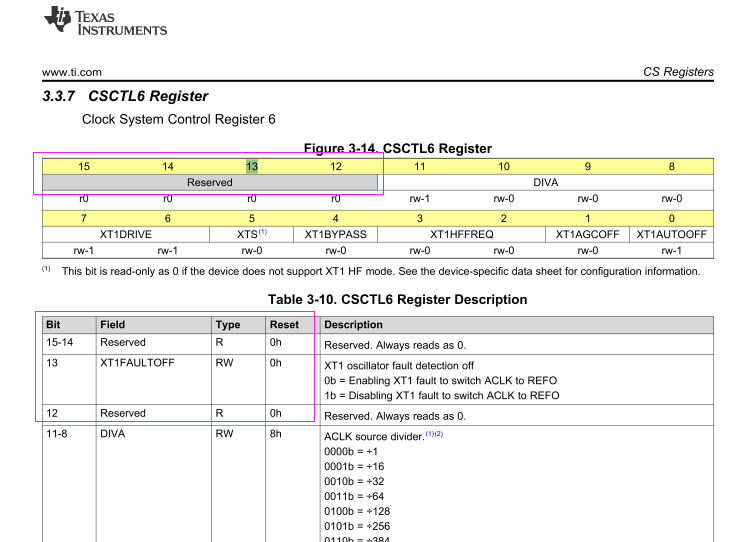This screenshot has width=744, height=542.
Task: Click bit number 9 in the figure header
Action: [588, 167]
